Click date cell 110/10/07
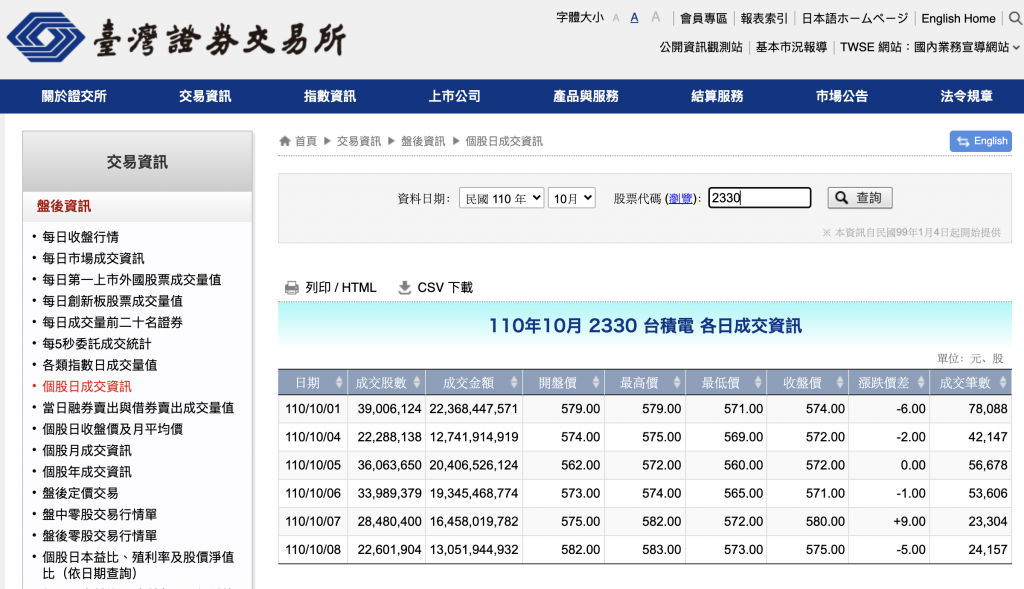Screen dimensions: 1024x589 point(313,521)
